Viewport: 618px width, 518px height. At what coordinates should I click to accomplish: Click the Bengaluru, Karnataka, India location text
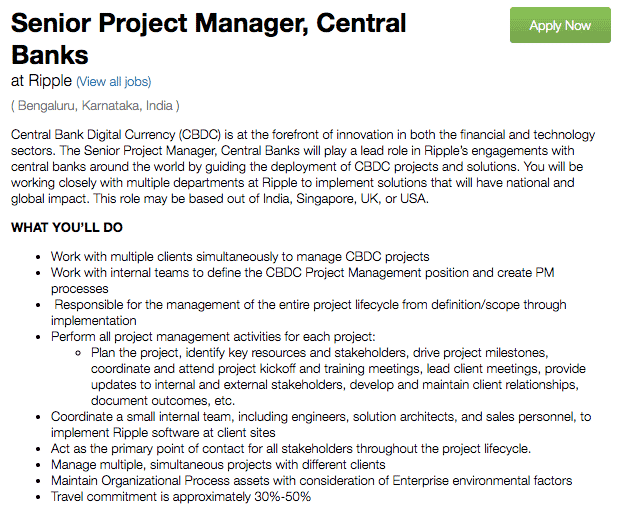[95, 106]
